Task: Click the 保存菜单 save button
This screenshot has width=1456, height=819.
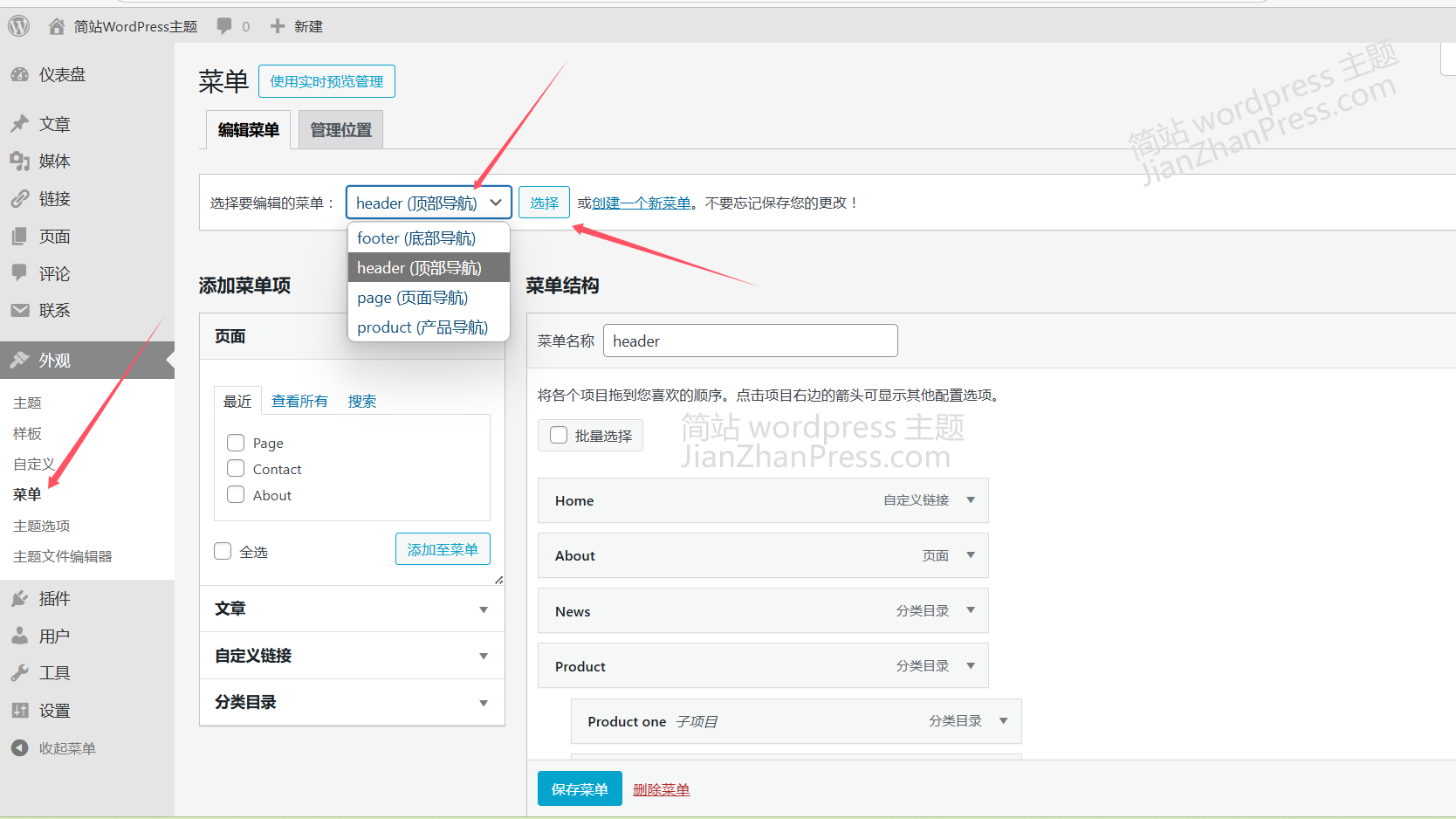Action: [580, 789]
